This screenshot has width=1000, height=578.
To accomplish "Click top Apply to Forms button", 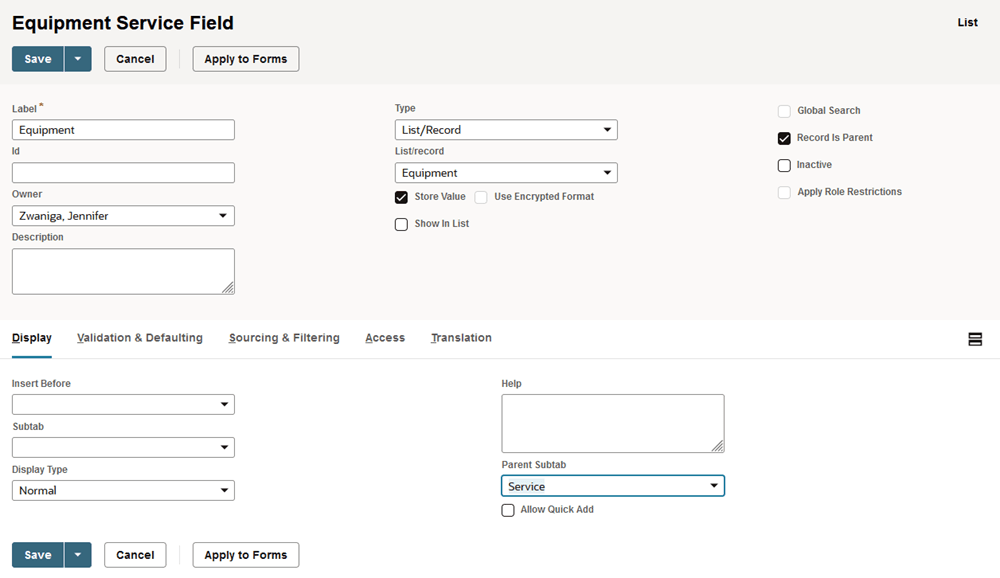I will tap(246, 59).
